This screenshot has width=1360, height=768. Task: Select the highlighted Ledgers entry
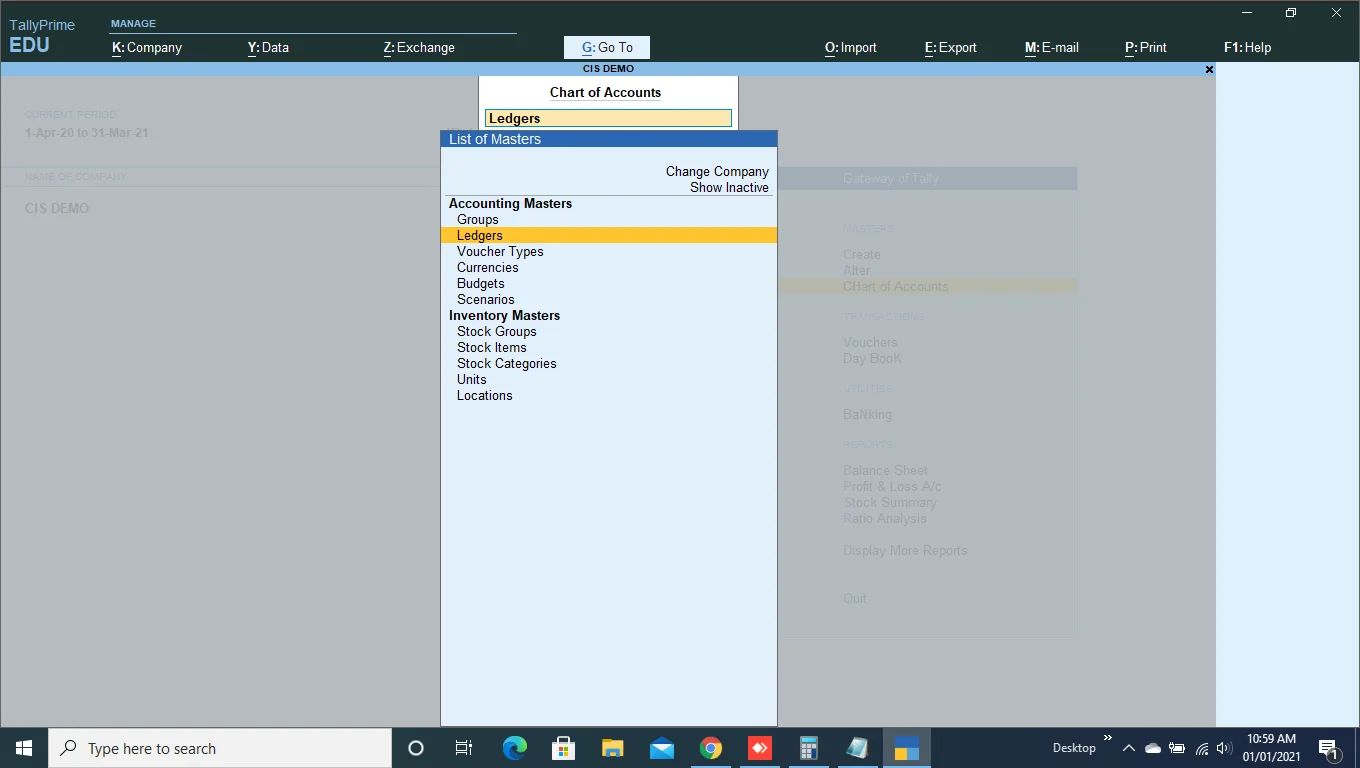point(609,235)
